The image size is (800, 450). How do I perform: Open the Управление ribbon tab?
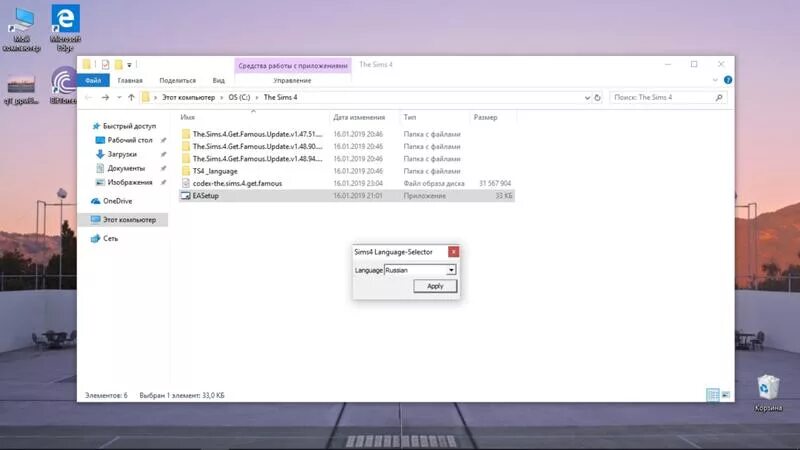point(292,80)
